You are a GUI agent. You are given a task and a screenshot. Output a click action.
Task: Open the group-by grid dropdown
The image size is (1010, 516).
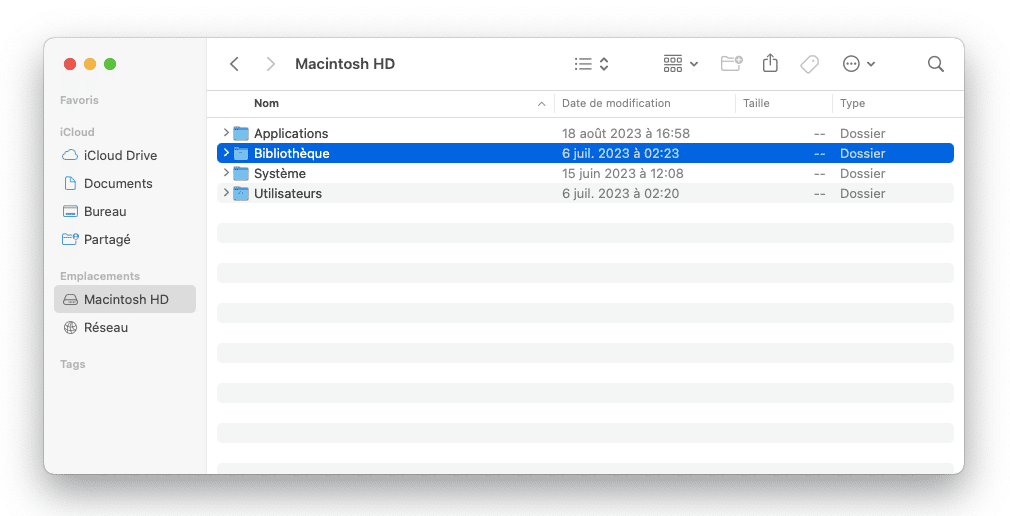pyautogui.click(x=680, y=64)
